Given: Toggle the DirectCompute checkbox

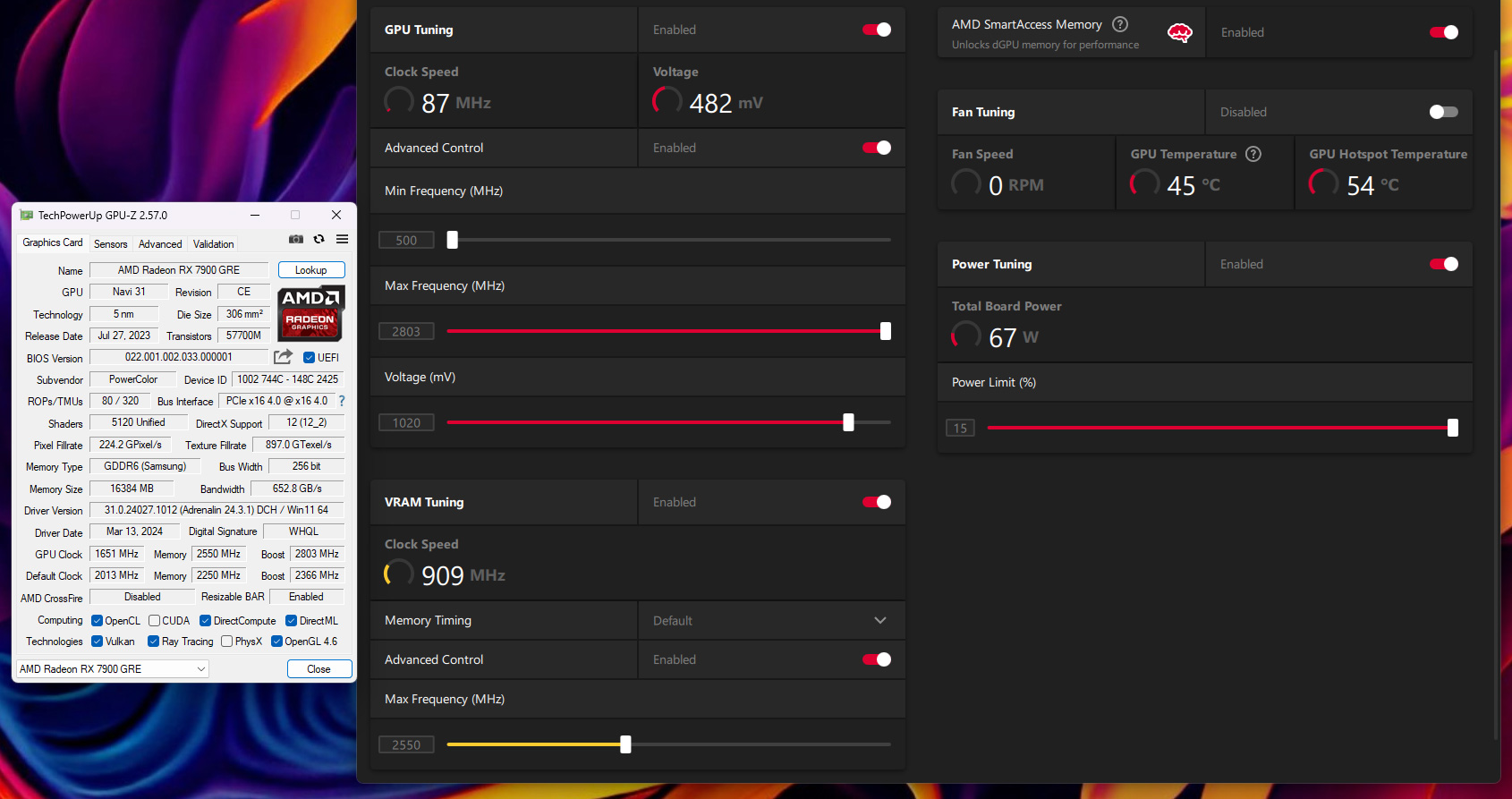Looking at the screenshot, I should [205, 621].
